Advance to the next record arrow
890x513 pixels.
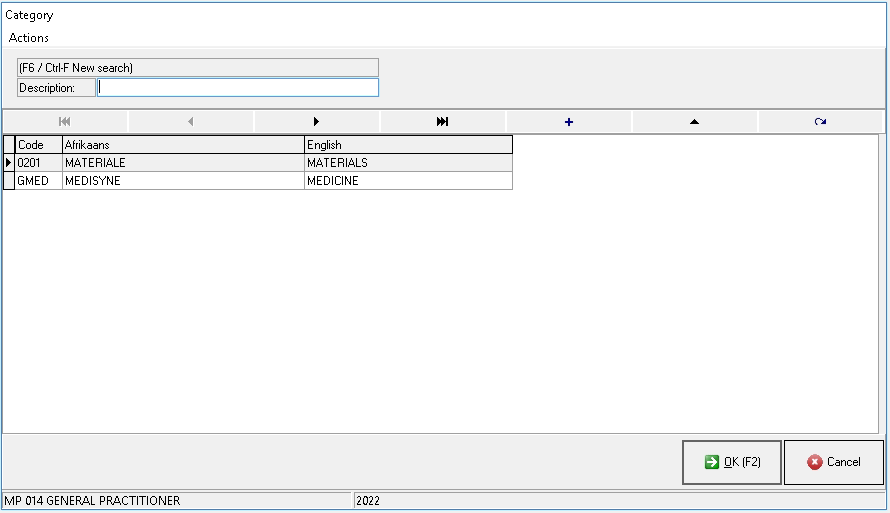317,122
